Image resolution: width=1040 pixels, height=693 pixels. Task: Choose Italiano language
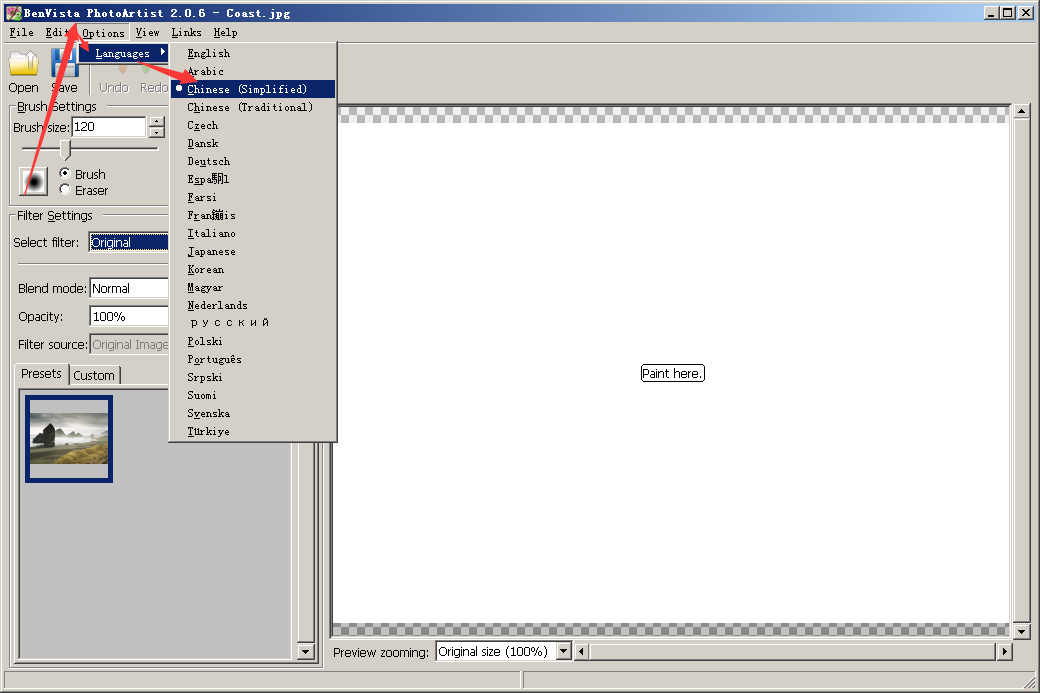point(253,233)
